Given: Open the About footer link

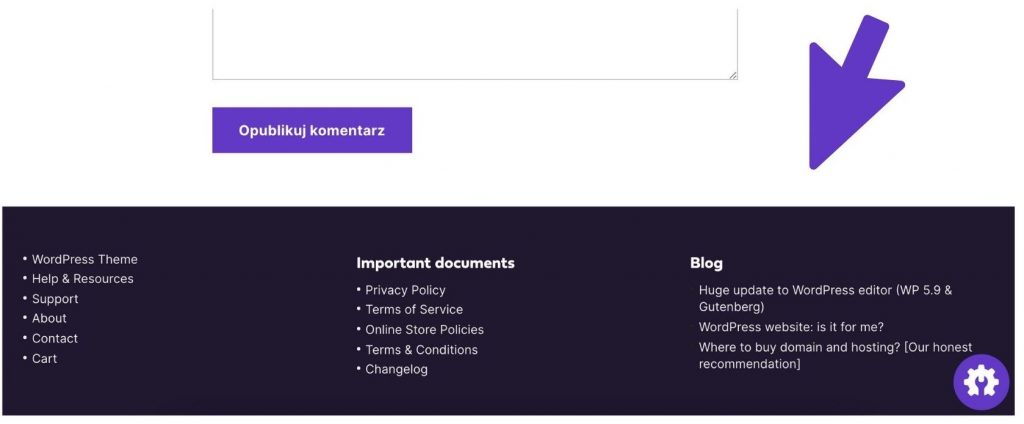Looking at the screenshot, I should tap(49, 318).
